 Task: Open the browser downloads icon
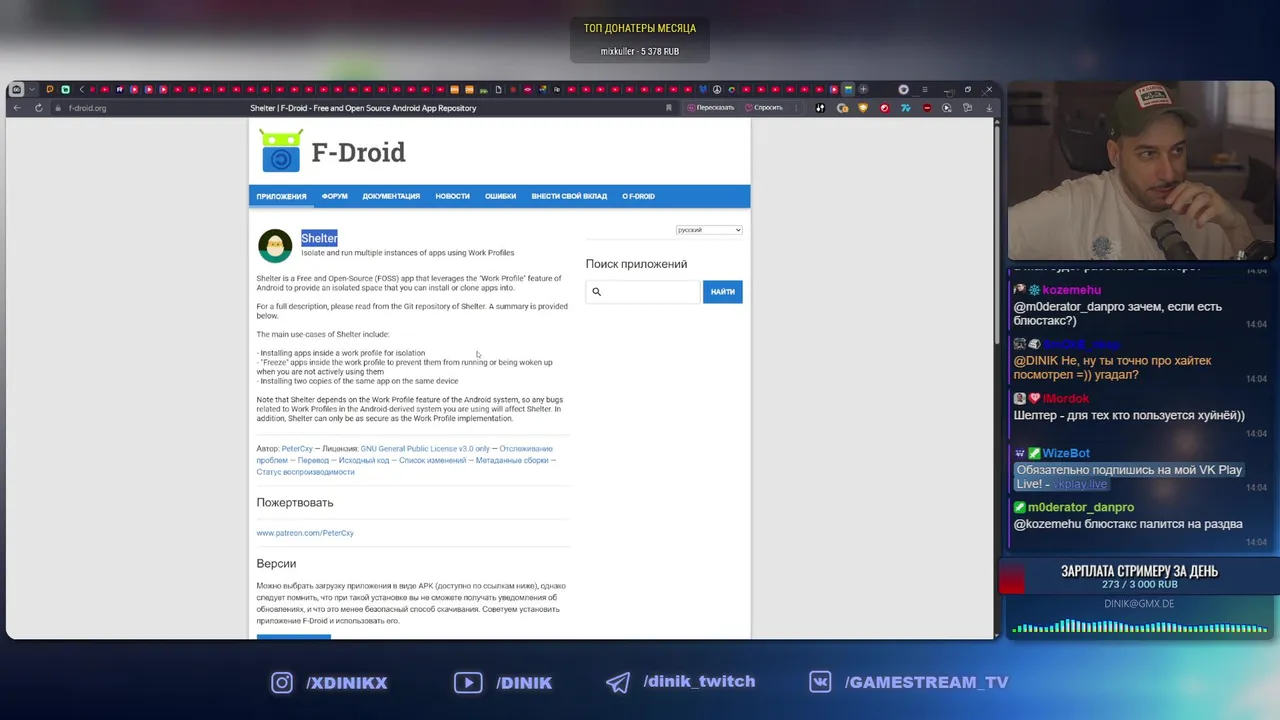[989, 108]
